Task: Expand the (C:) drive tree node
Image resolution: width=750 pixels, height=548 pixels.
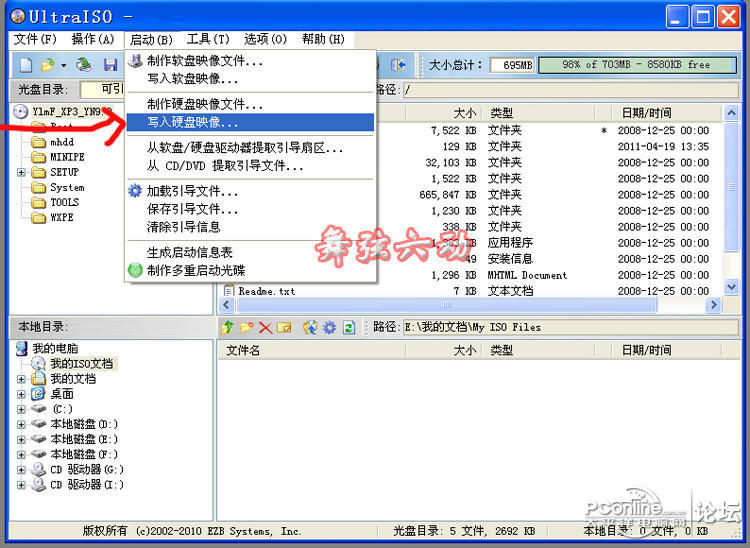Action: [21, 409]
